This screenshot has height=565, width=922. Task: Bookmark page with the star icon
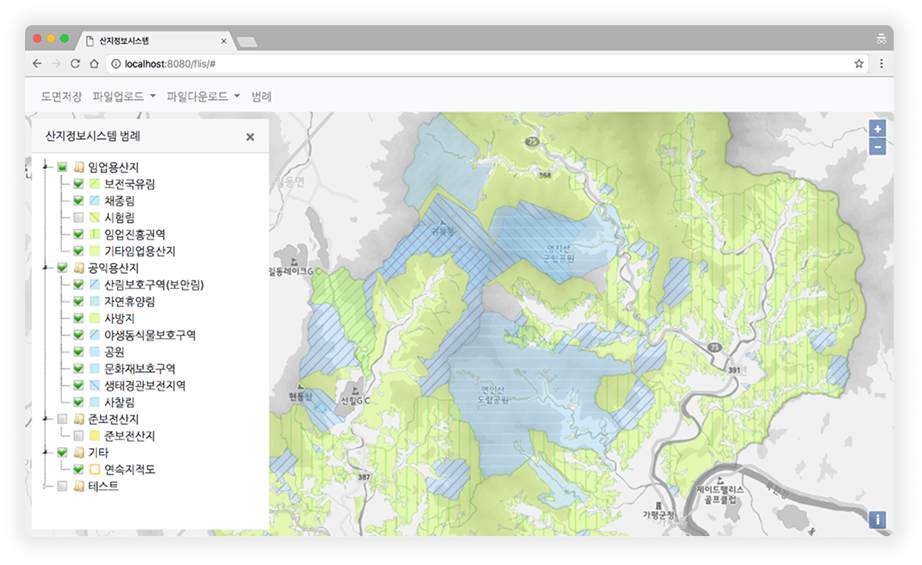pyautogui.click(x=858, y=63)
